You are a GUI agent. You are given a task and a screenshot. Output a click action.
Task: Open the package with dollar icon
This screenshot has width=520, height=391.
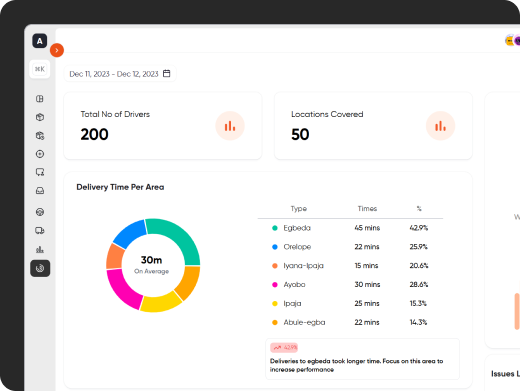(x=40, y=136)
